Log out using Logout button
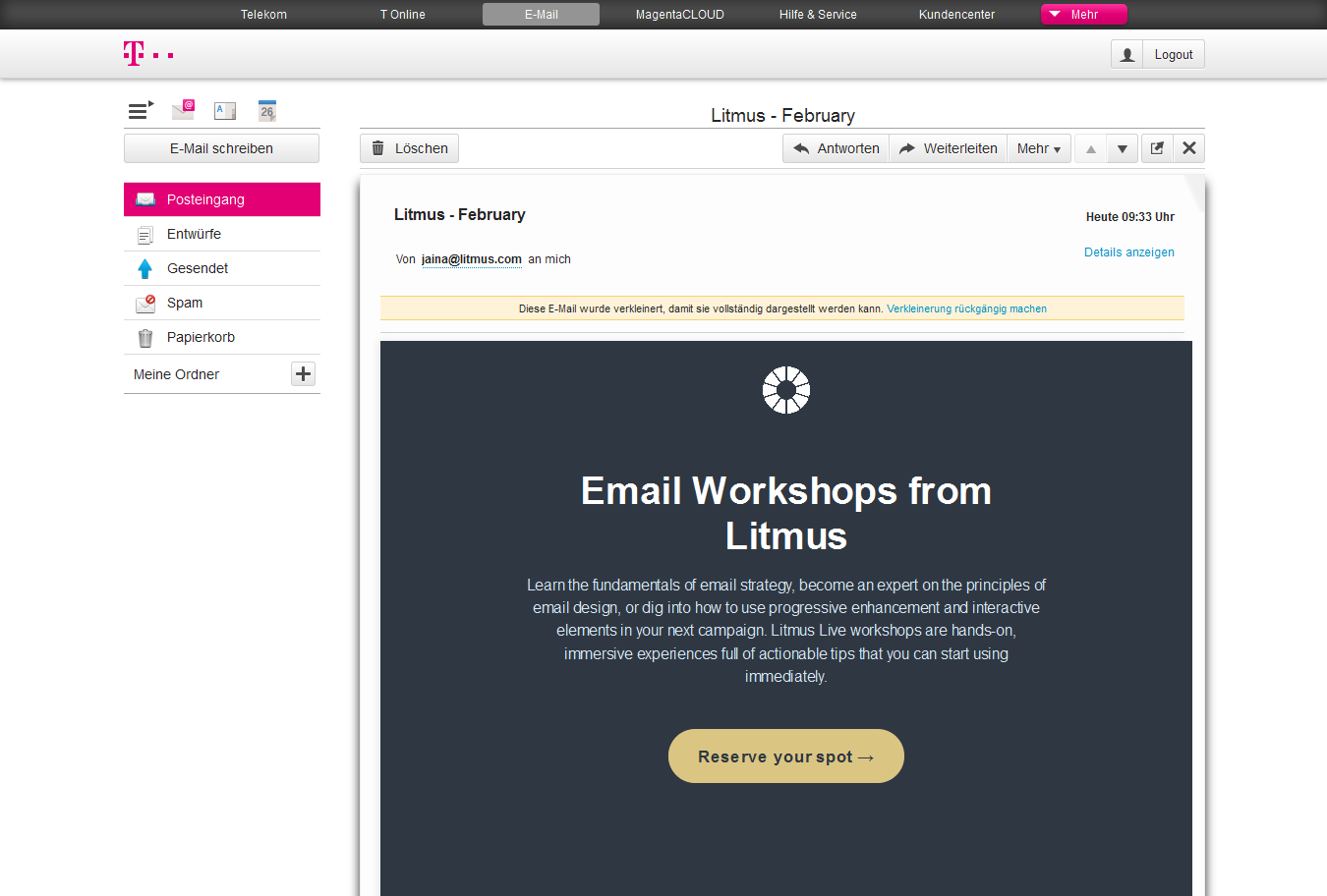 1174,55
